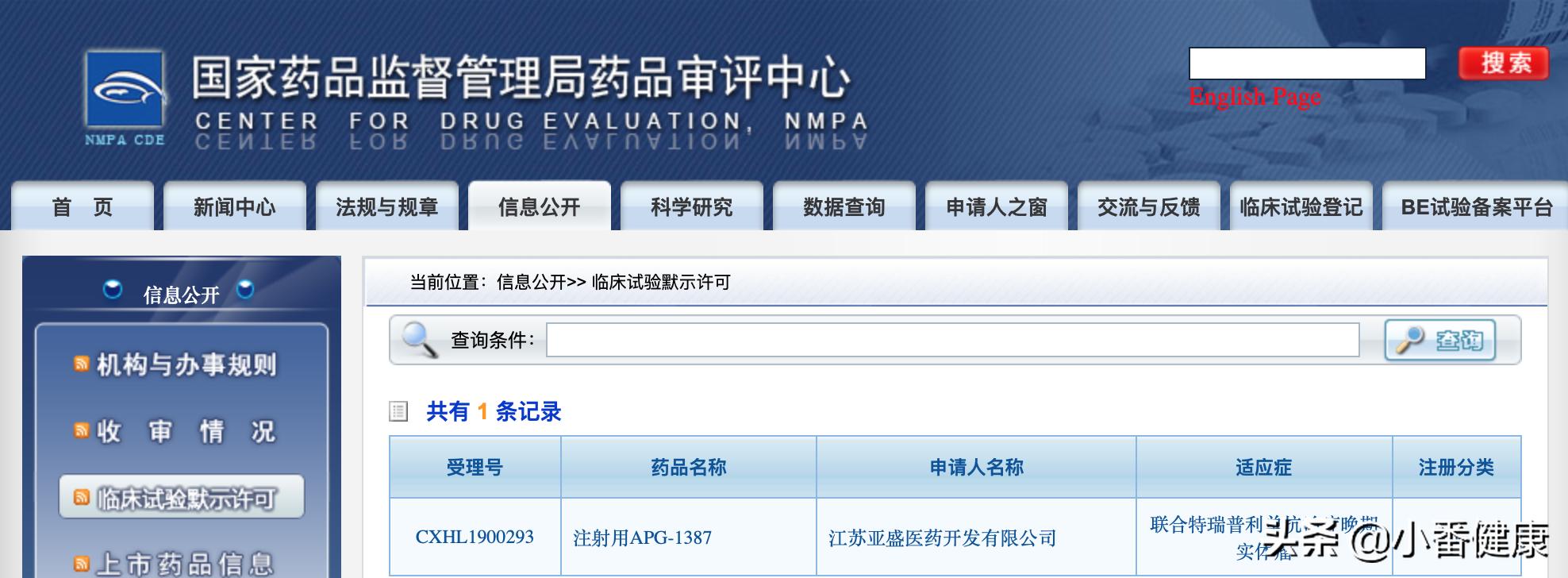Click the red 搜索 button
The image size is (1568, 578).
(1505, 64)
